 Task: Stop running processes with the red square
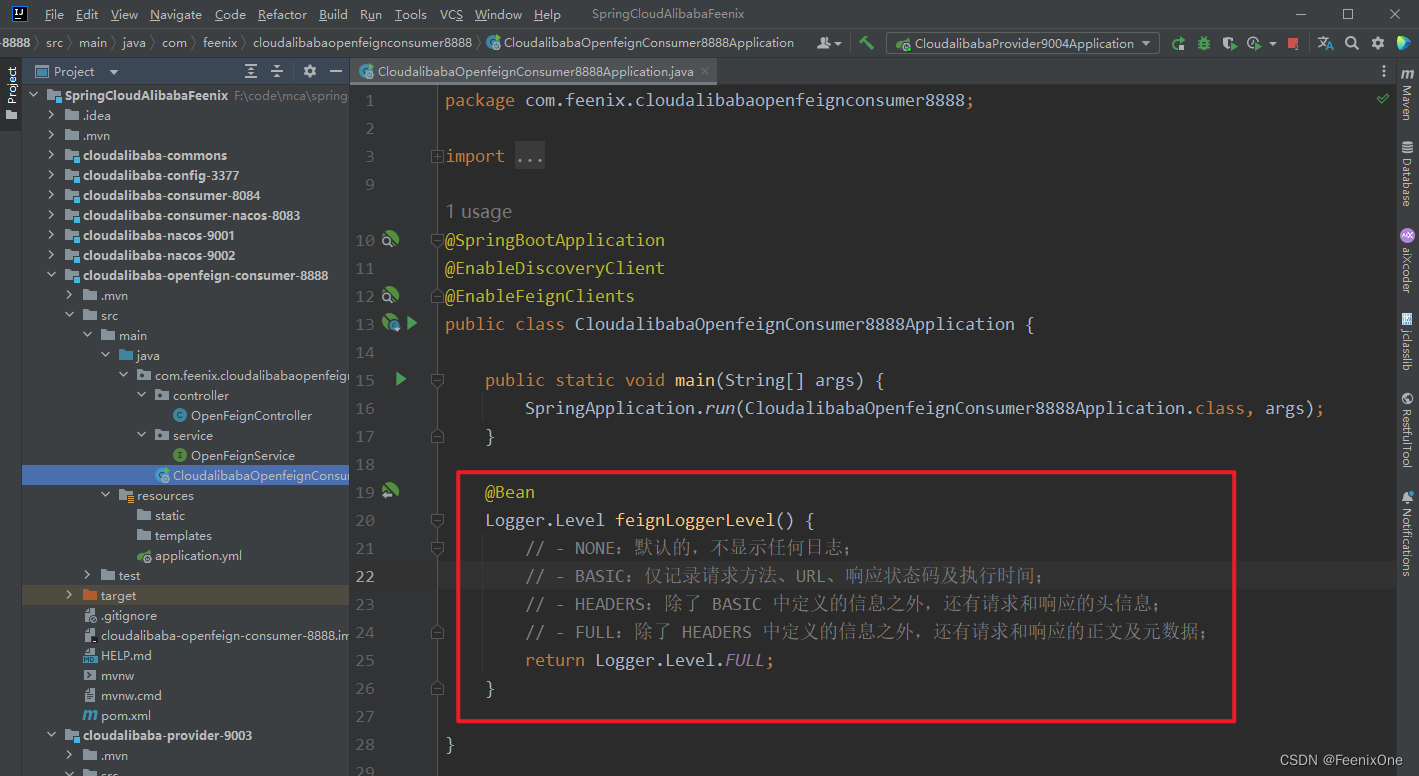point(1293,43)
